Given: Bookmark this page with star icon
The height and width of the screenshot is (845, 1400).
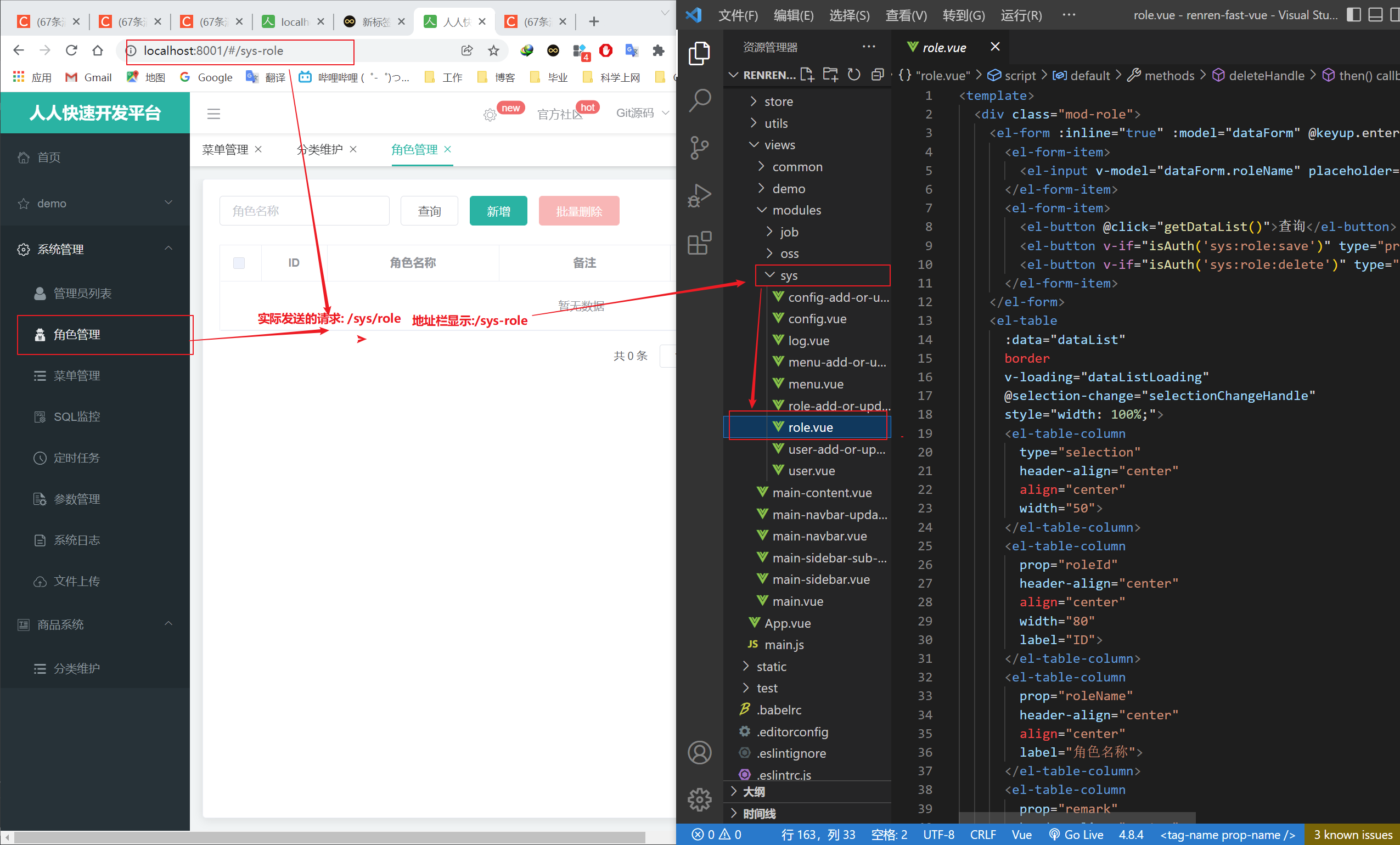Looking at the screenshot, I should (x=493, y=50).
